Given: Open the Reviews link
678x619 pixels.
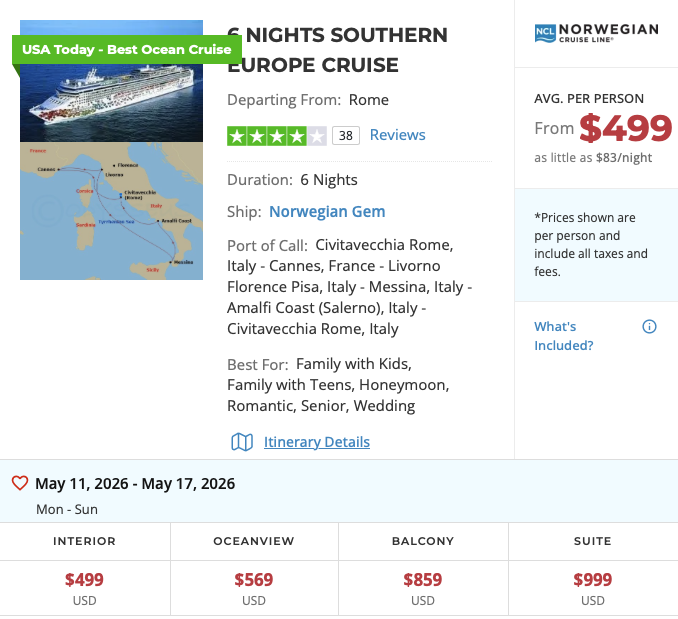Looking at the screenshot, I should pos(397,135).
